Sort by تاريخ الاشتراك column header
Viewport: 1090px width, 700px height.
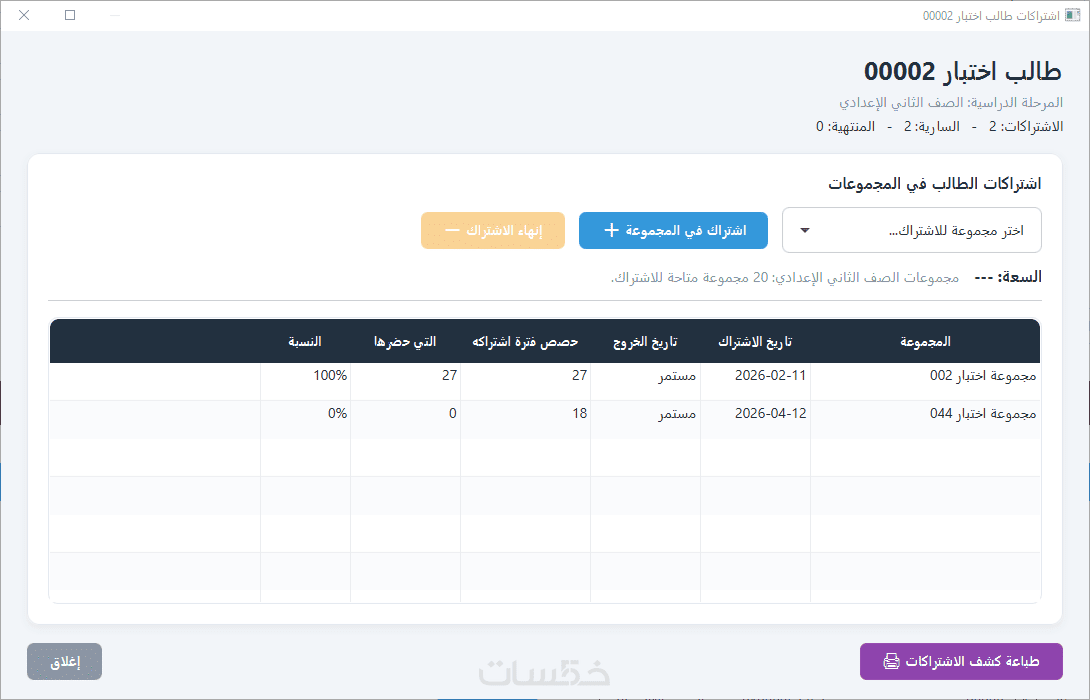(755, 341)
